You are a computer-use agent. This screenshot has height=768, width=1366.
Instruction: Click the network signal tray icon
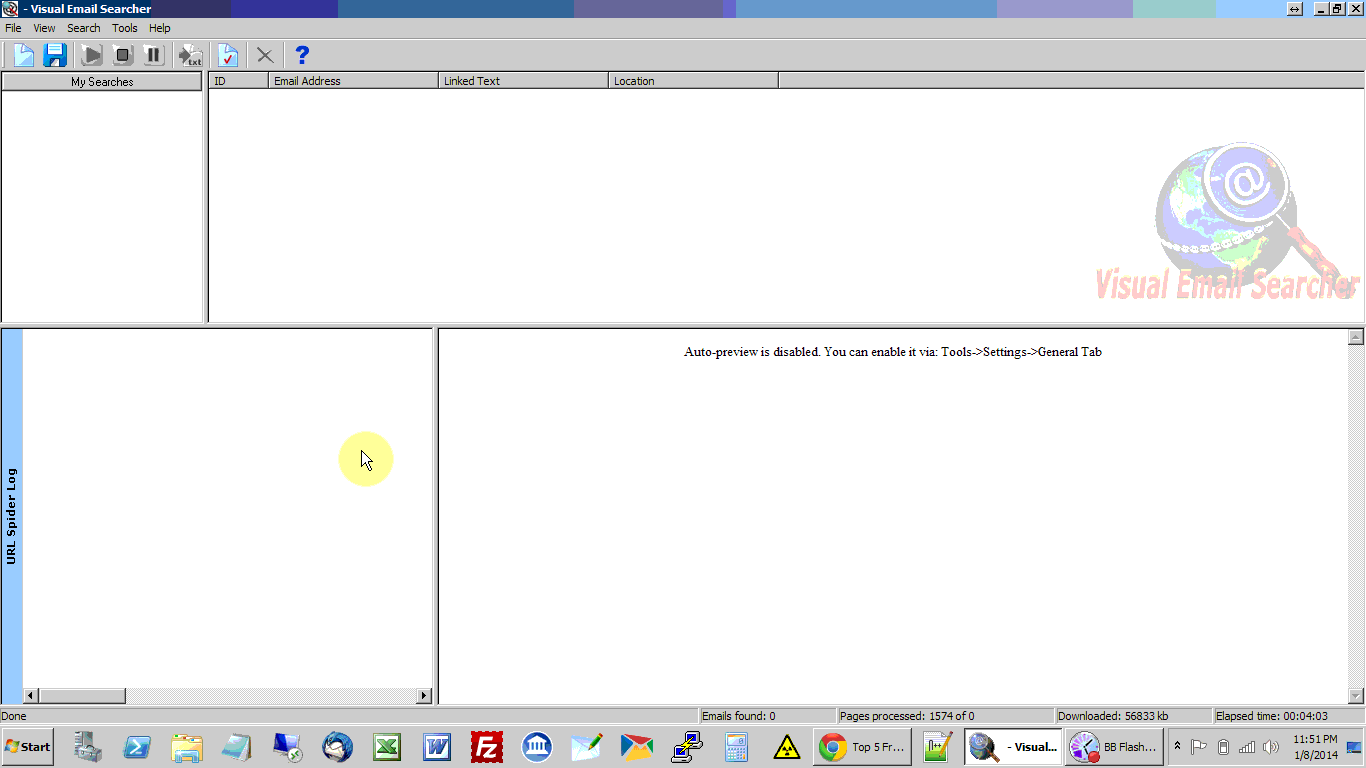click(1247, 747)
